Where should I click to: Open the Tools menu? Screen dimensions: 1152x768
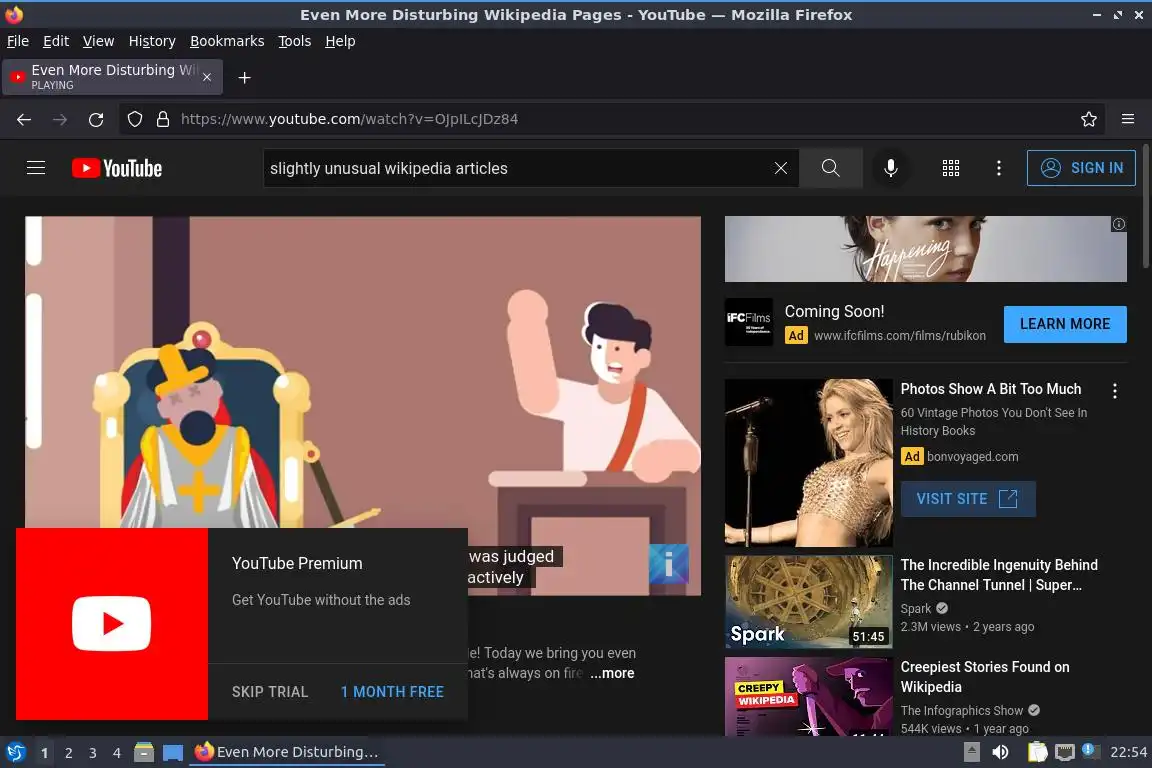(x=295, y=41)
